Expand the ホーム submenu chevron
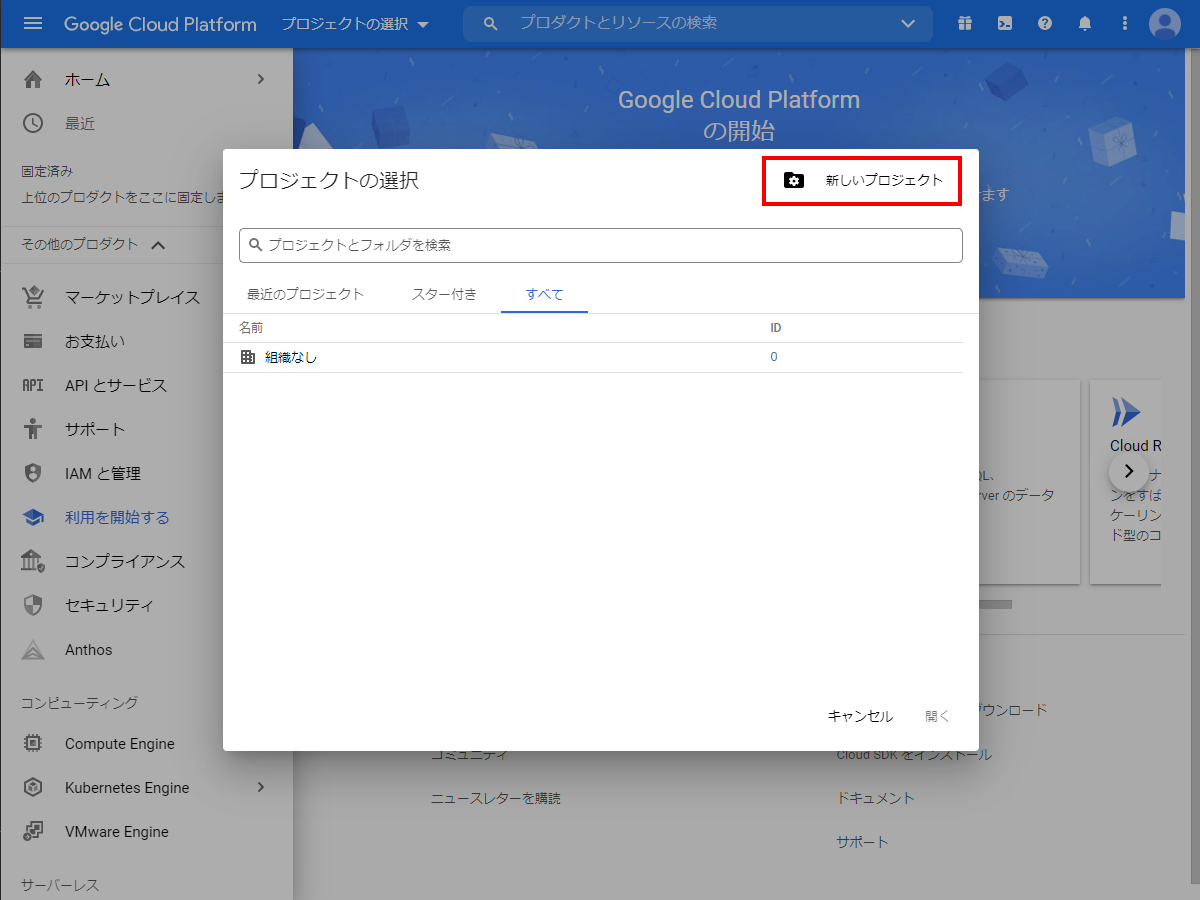 click(x=260, y=79)
